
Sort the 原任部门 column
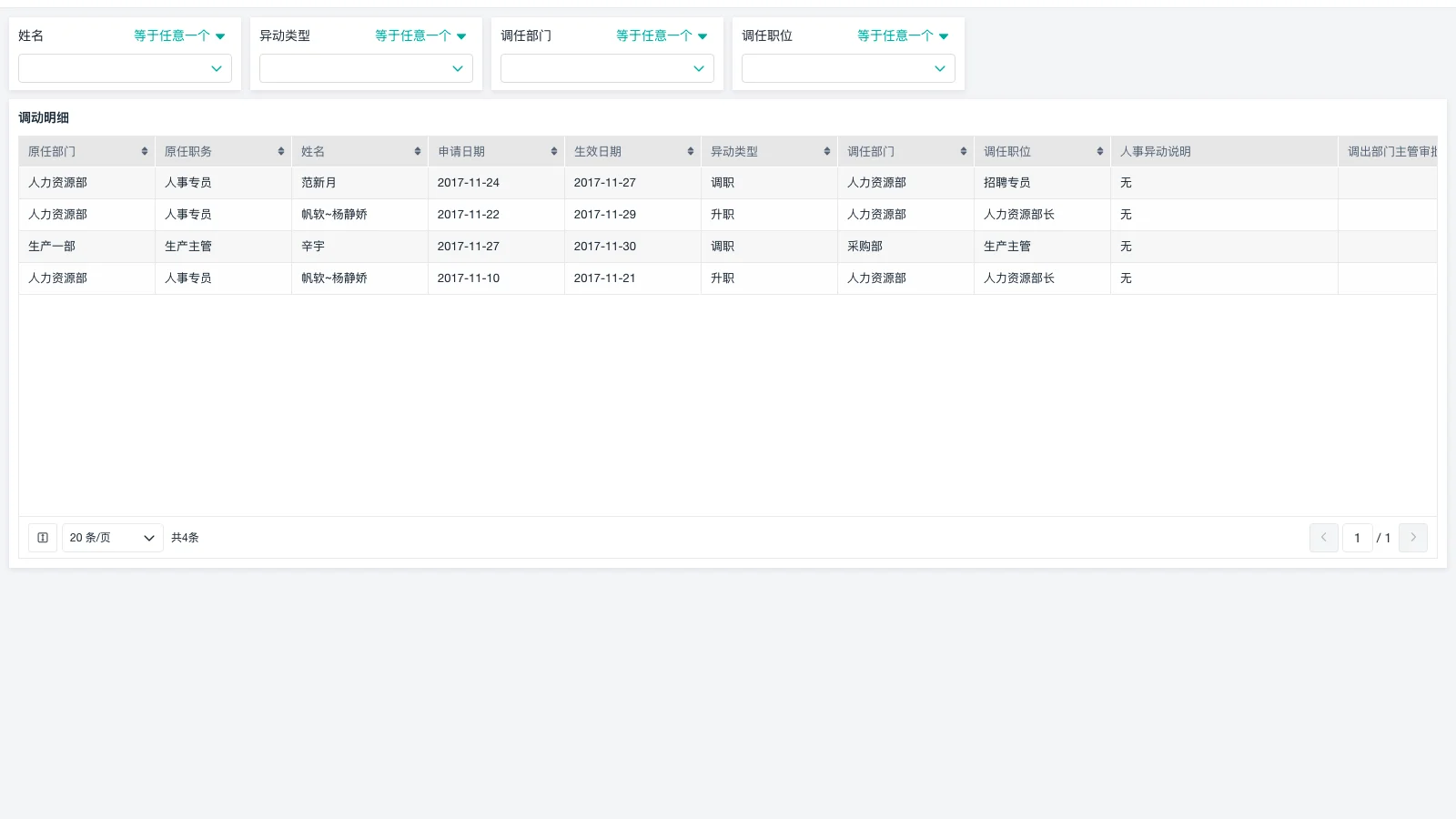tap(145, 151)
